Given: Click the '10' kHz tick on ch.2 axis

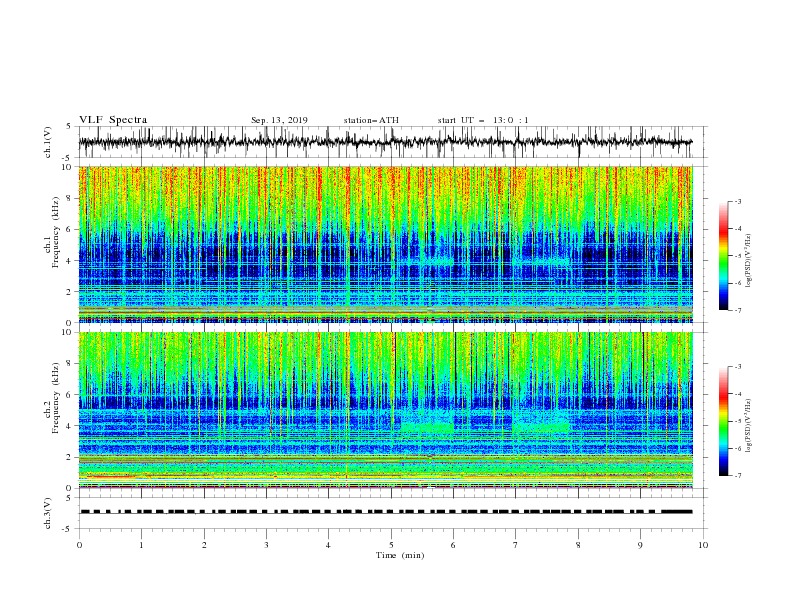Looking at the screenshot, I should 67,332.
